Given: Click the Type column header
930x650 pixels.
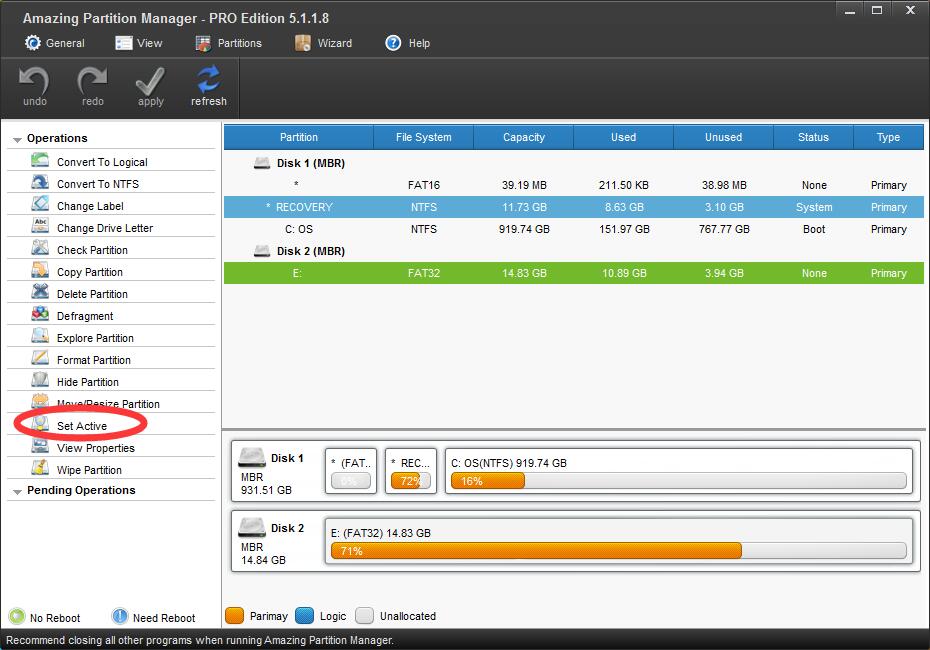Looking at the screenshot, I should [888, 137].
